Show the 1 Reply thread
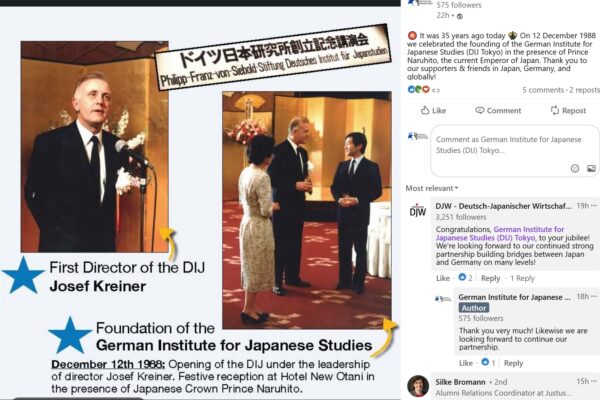 pos(522,278)
